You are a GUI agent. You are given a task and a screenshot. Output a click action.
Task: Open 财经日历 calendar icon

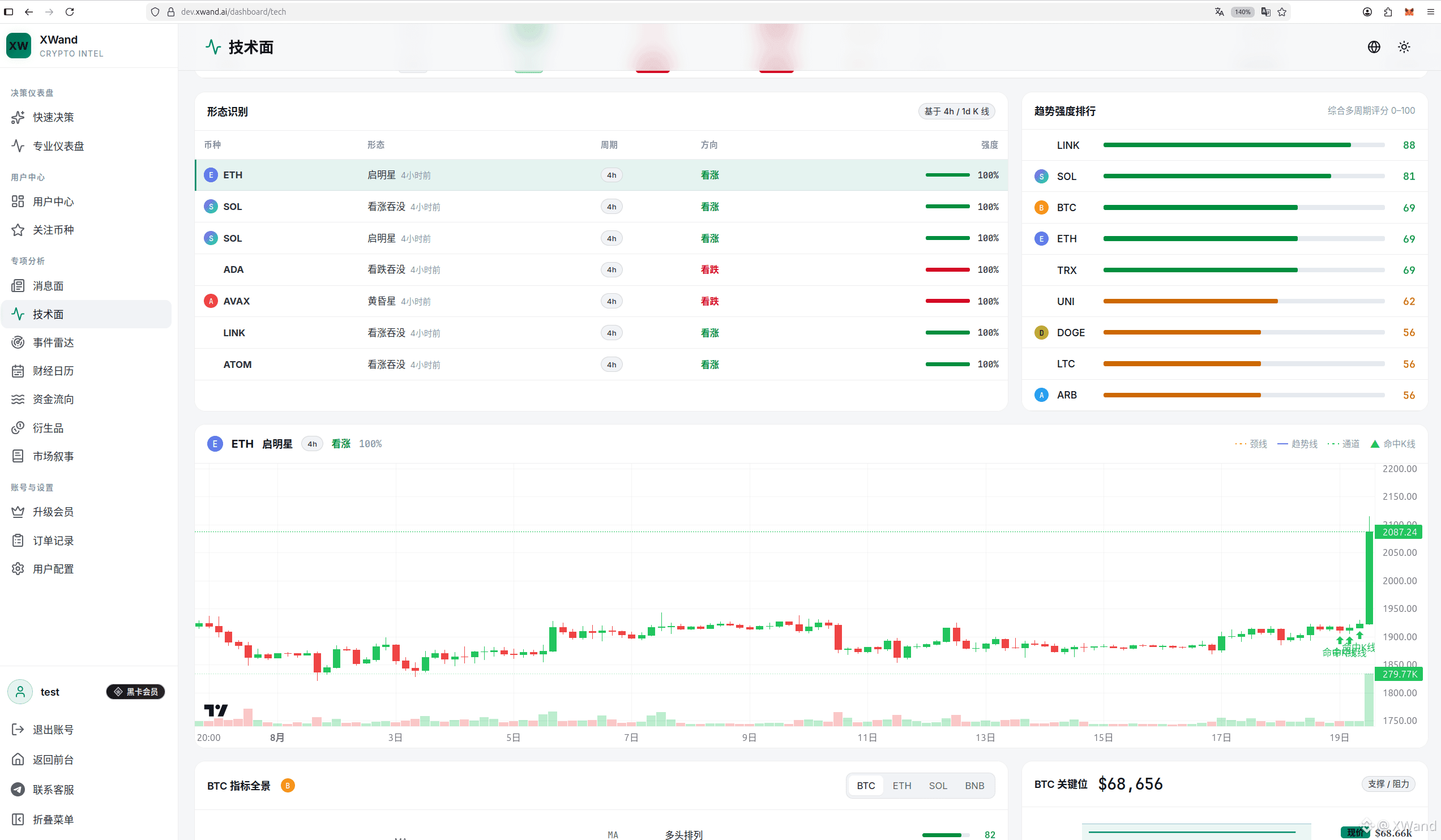[18, 371]
